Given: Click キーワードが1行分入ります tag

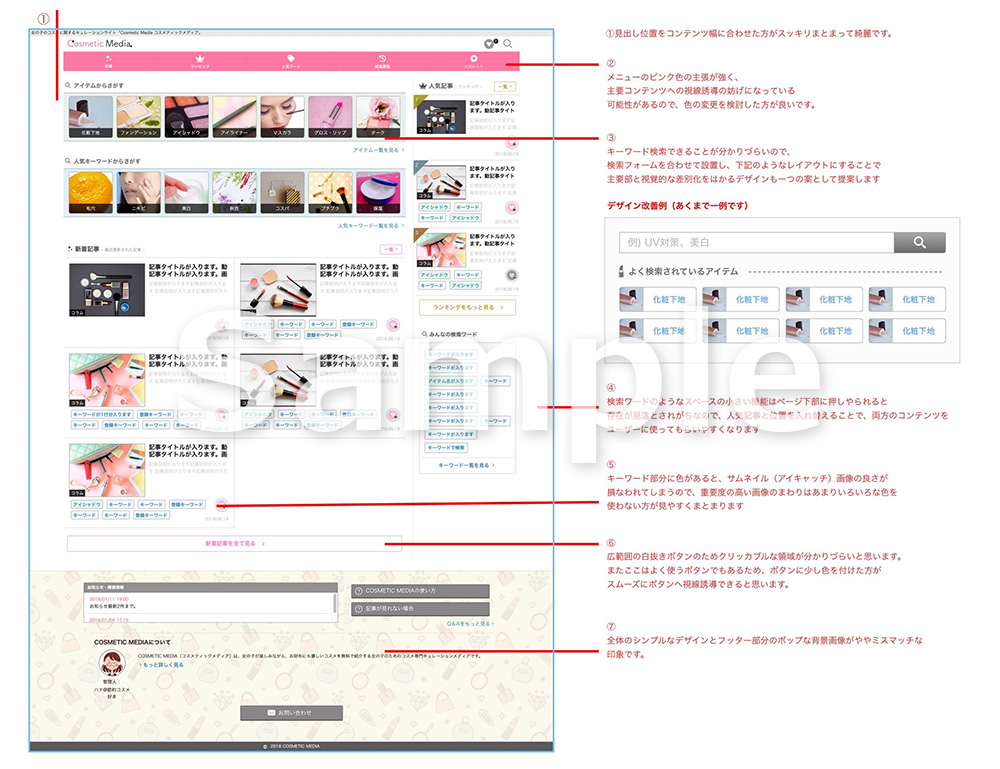Looking at the screenshot, I should pyautogui.click(x=103, y=414).
